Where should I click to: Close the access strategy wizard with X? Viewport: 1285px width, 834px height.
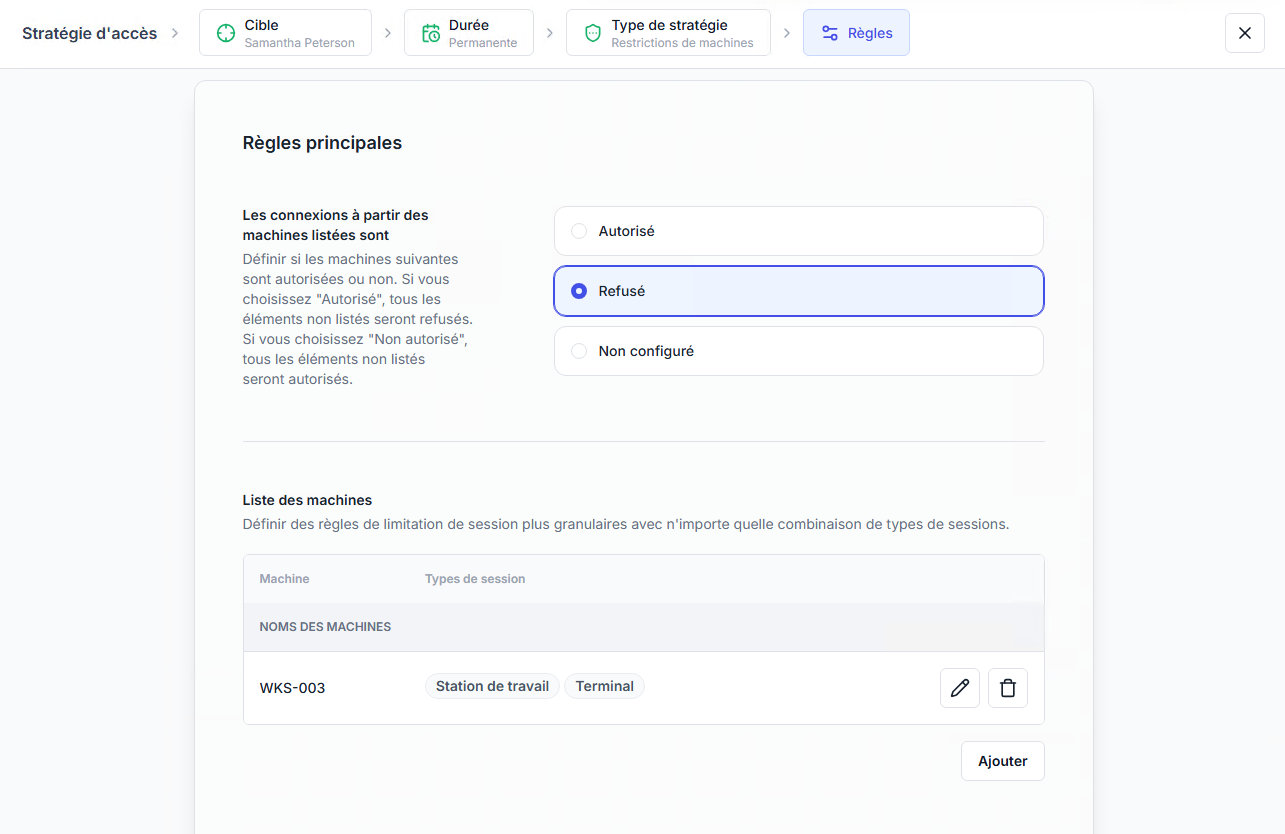[1244, 33]
